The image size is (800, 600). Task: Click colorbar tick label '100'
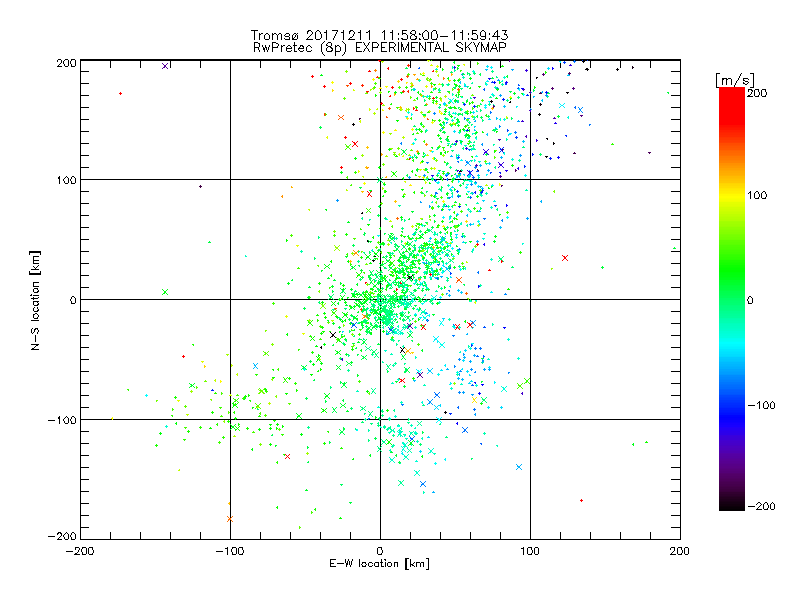757,195
